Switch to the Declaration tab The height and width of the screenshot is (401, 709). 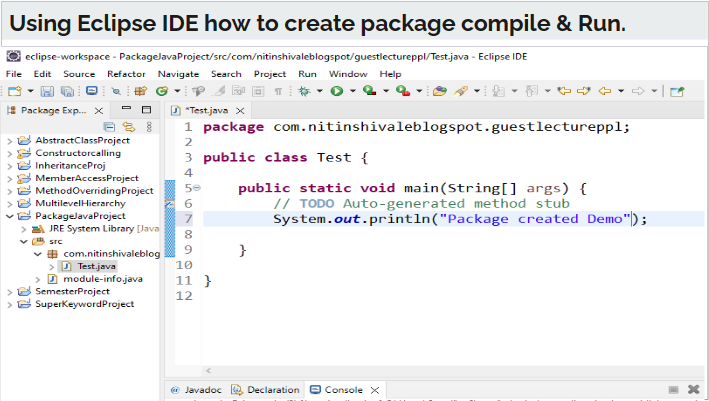tap(265, 390)
